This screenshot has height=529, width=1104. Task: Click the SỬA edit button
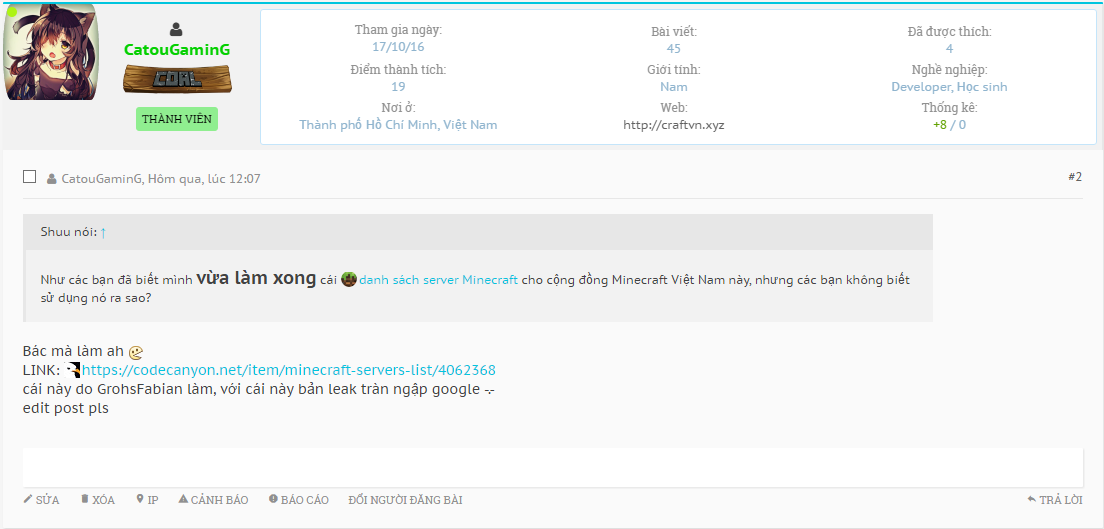(42, 500)
